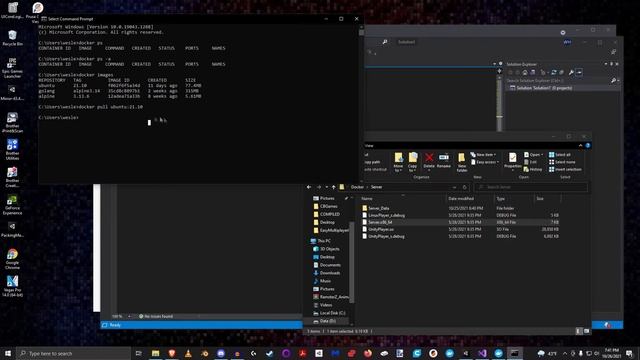Open recent locations dropdown in Explorer
640x360 pixels.
click(327, 187)
